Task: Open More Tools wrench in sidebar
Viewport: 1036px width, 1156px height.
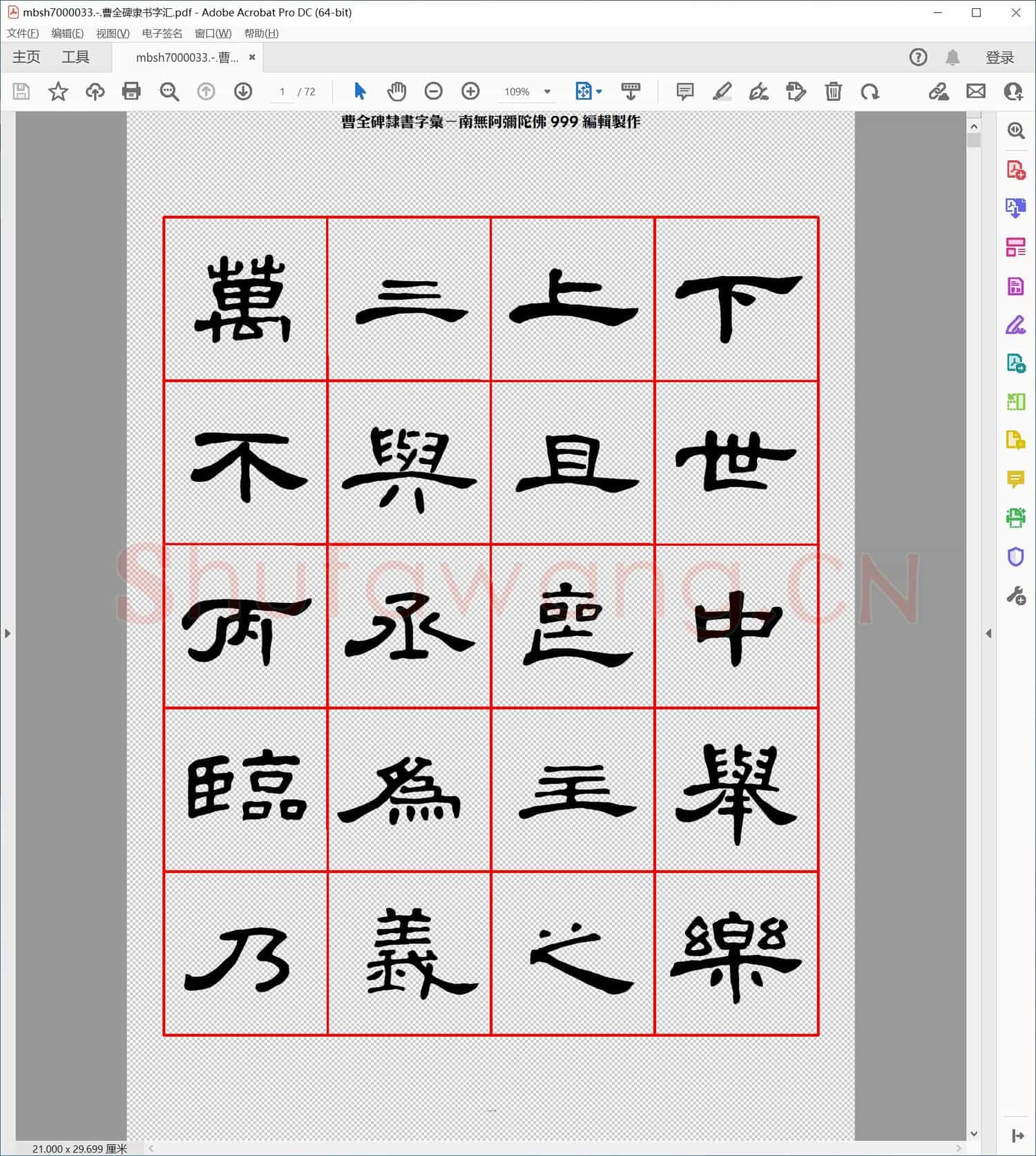Action: point(1015,595)
